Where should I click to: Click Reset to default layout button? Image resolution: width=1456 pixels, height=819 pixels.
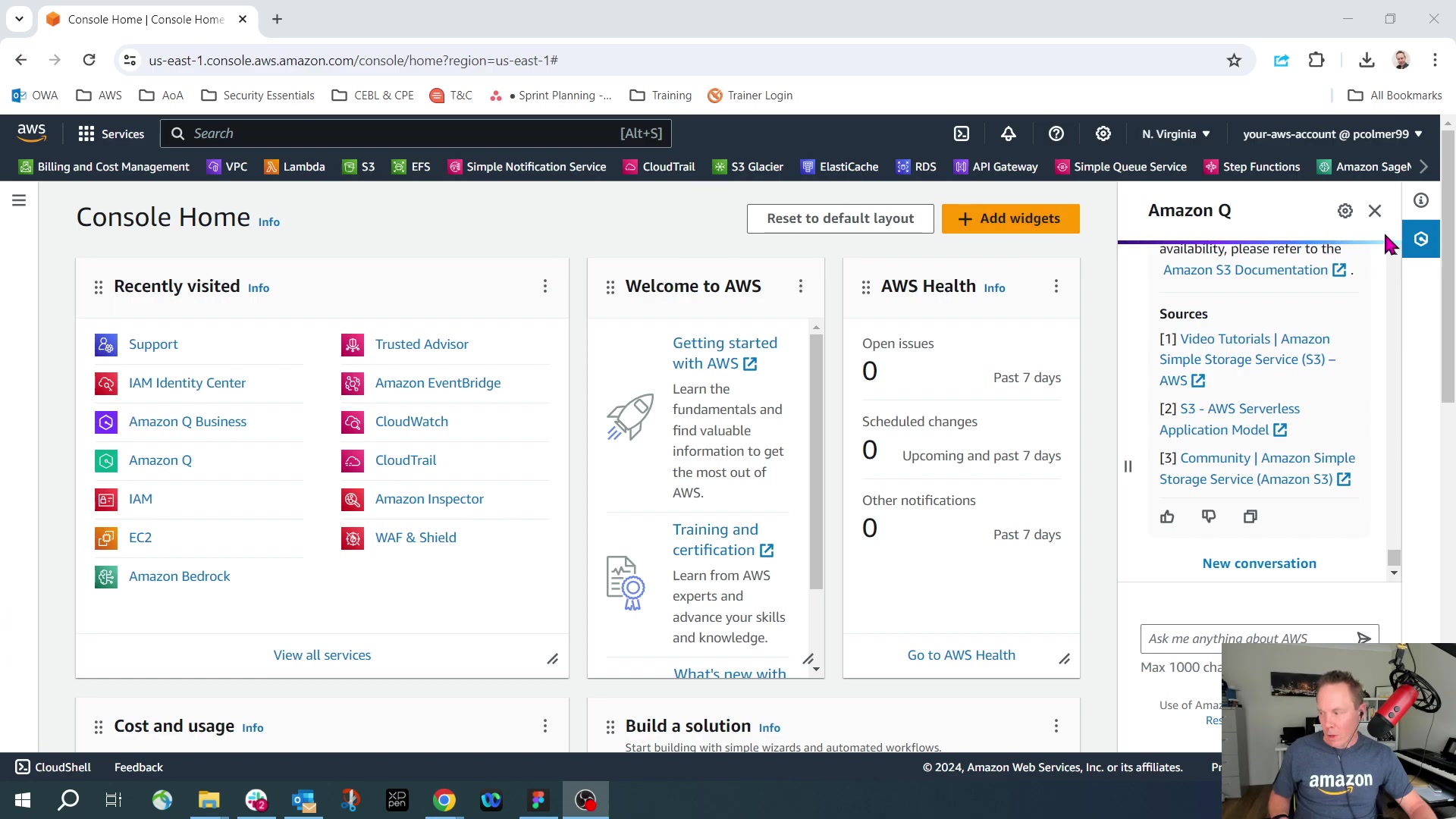pos(840,218)
